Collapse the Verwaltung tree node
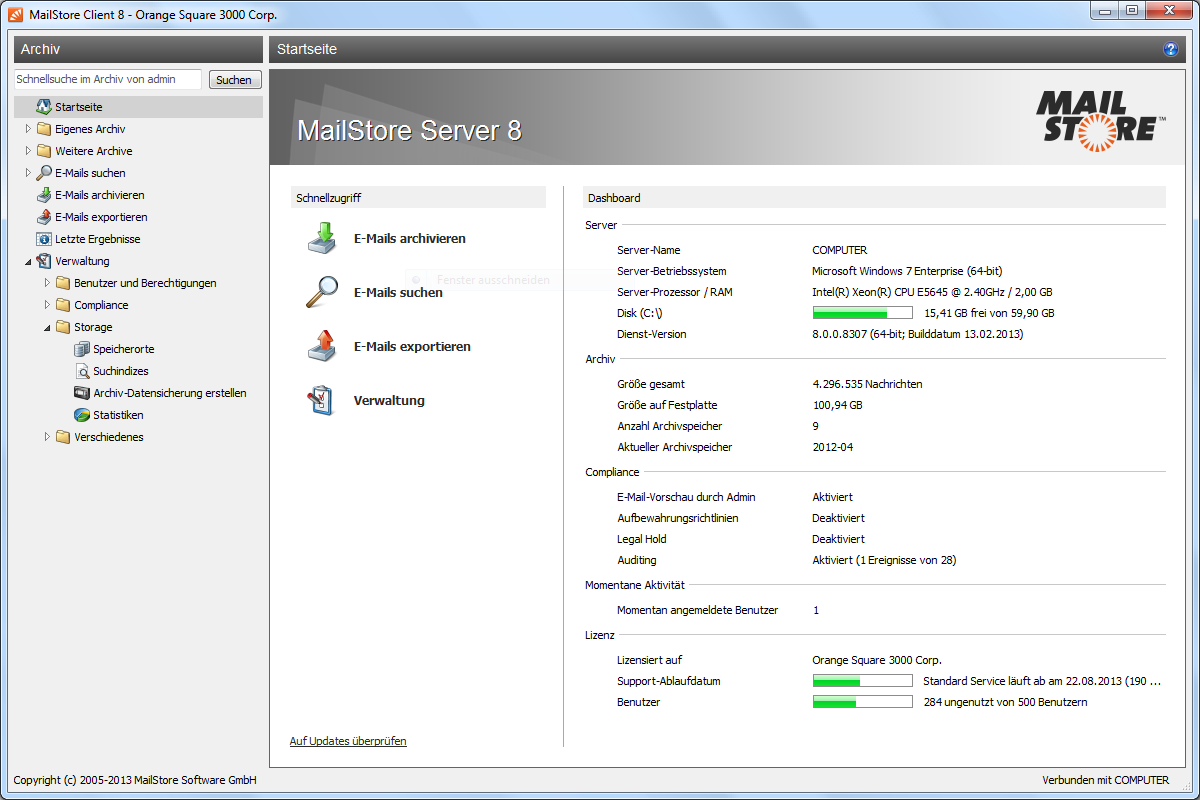This screenshot has height=800, width=1200. coord(28,261)
